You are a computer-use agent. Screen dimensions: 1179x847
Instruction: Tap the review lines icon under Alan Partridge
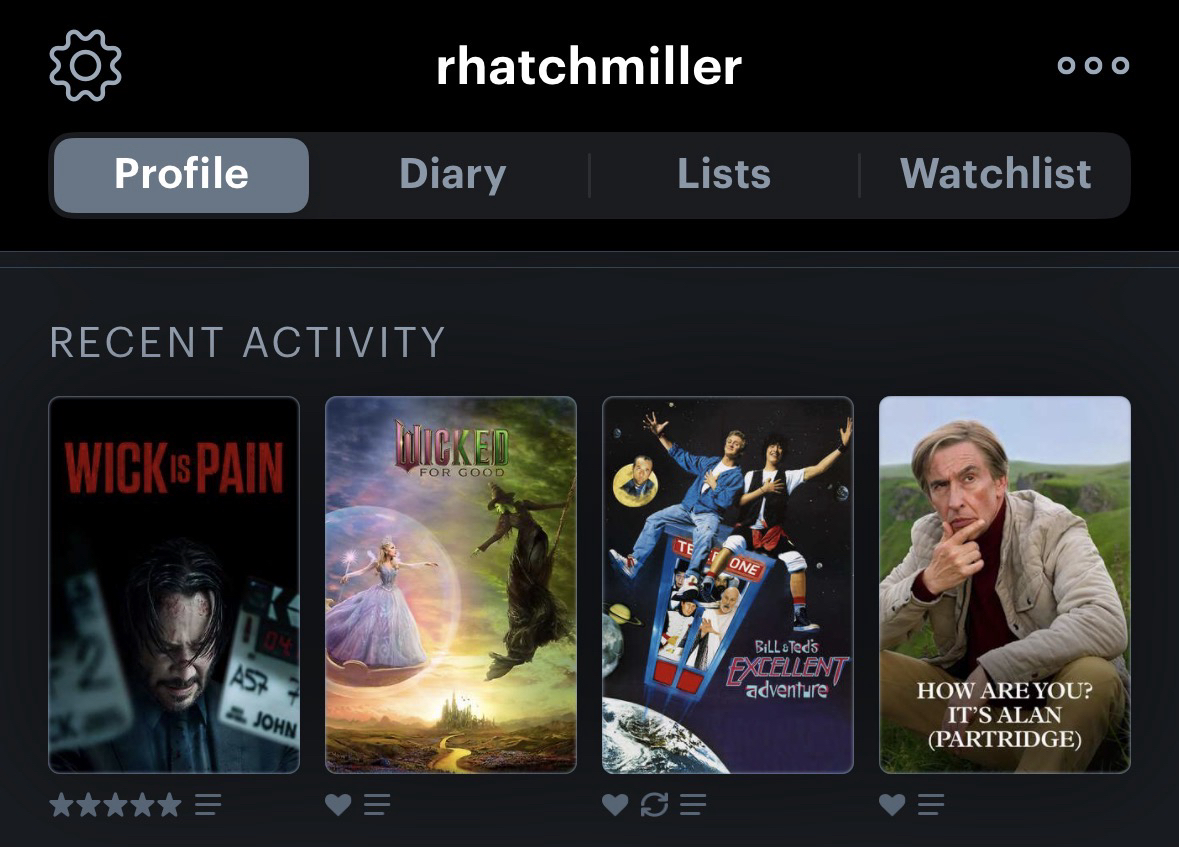tap(931, 804)
